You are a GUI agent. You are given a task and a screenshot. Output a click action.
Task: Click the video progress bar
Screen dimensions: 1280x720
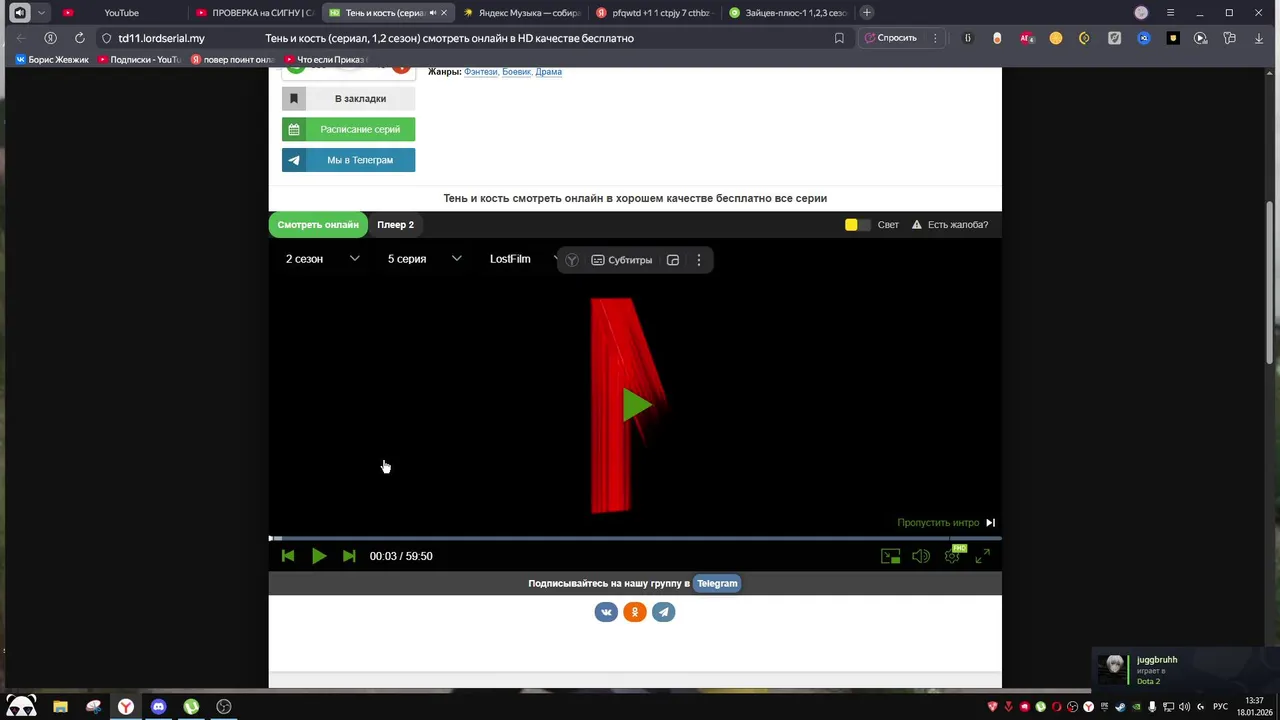click(635, 538)
